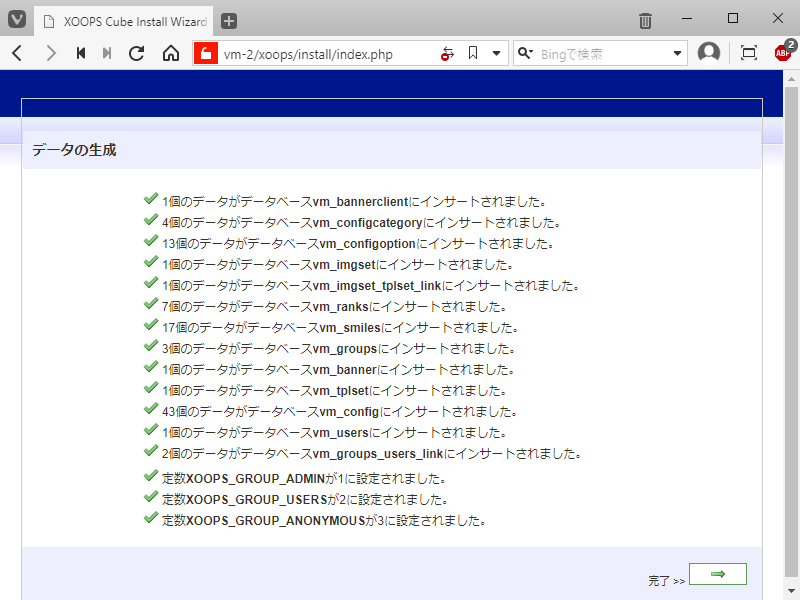The width and height of the screenshot is (800, 600).
Task: Click the blocked content icon in address bar
Action: click(447, 54)
